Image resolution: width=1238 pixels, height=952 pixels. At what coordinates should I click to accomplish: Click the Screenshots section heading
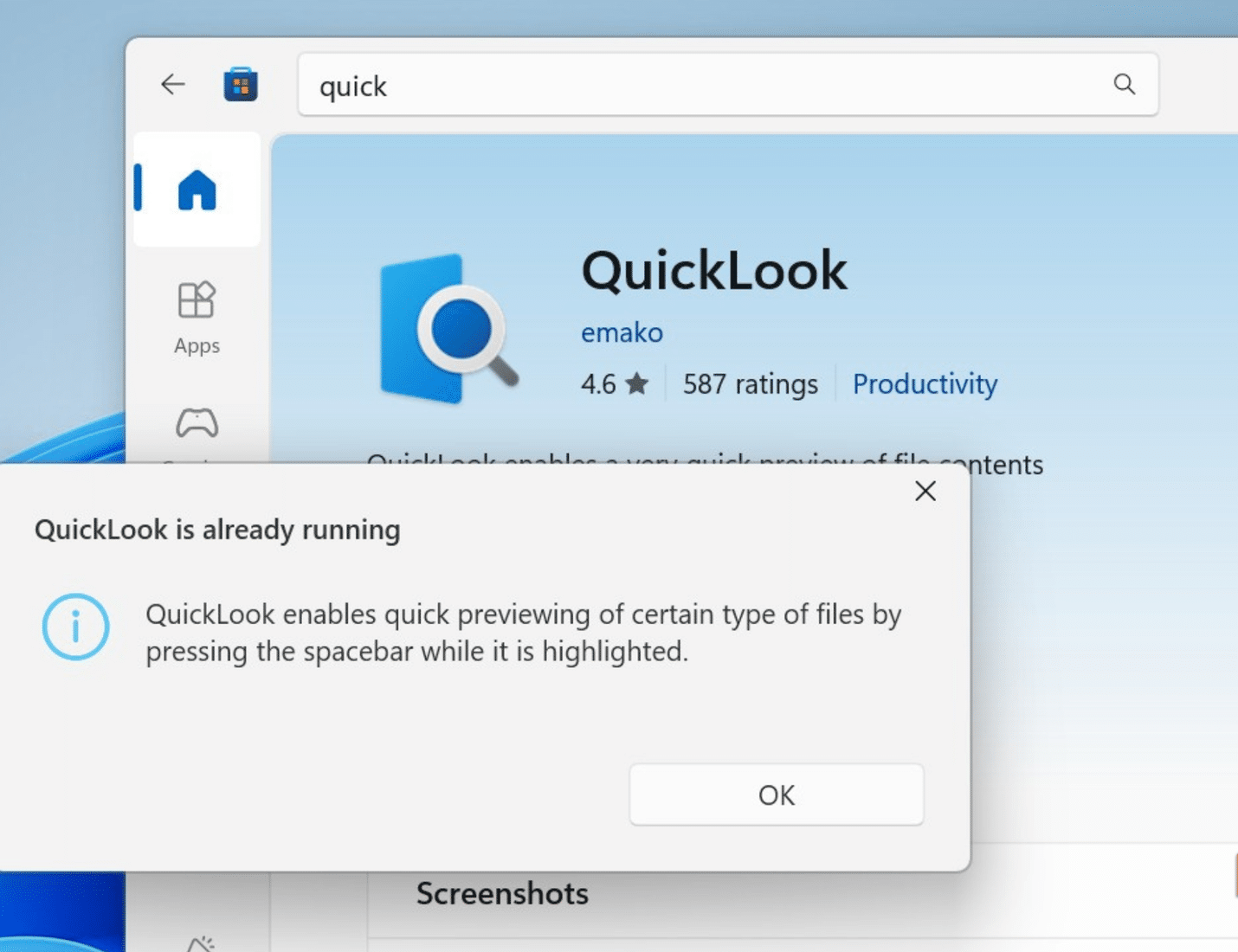pos(502,893)
